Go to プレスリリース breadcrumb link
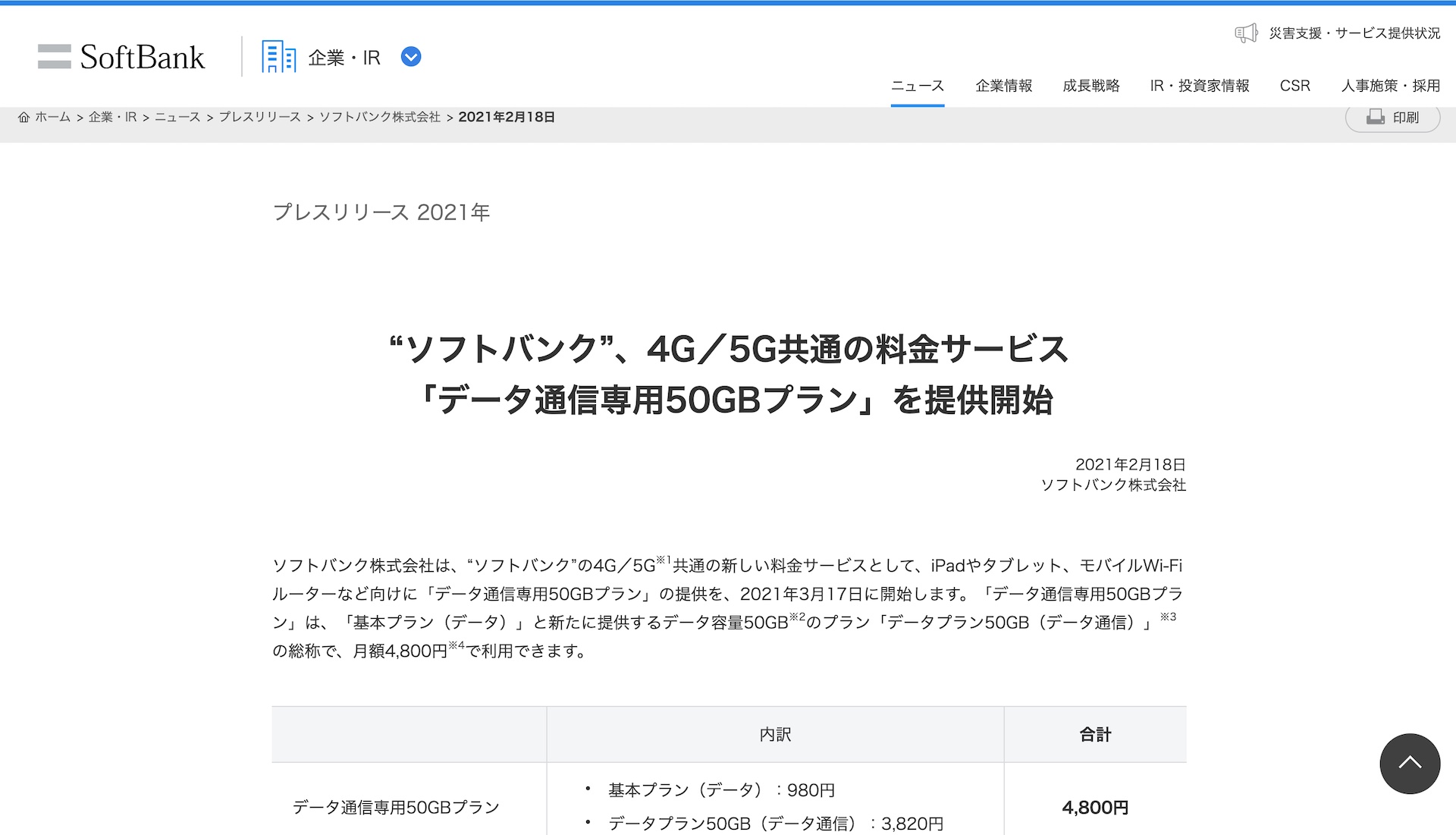 coord(259,117)
